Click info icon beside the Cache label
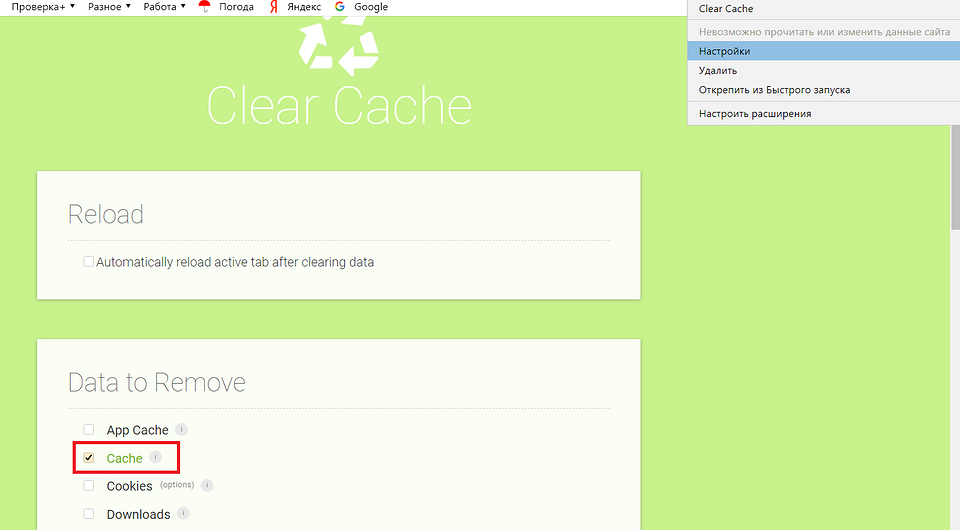 pos(155,457)
